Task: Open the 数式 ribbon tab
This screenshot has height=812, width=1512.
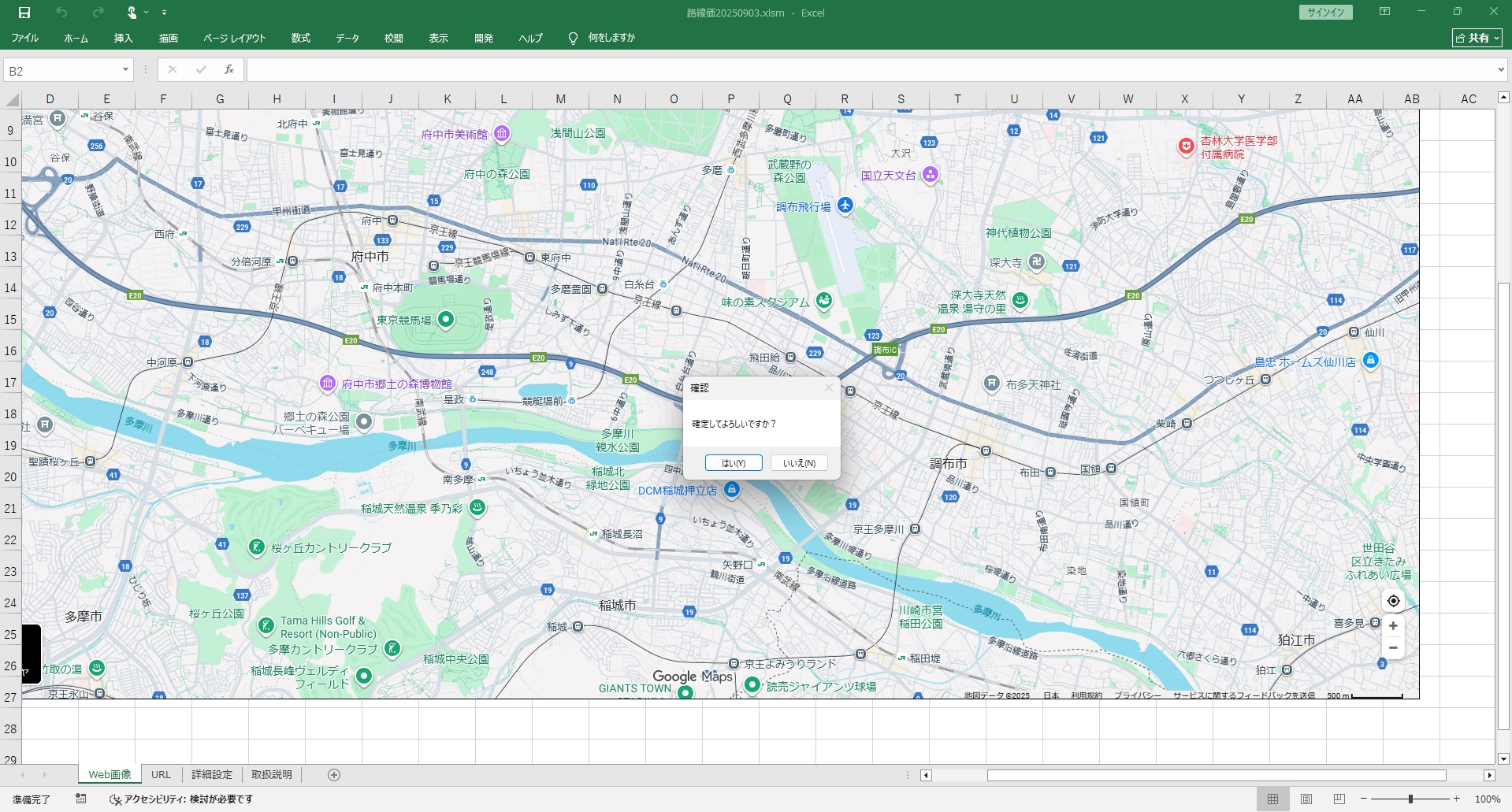Action: 301,38
